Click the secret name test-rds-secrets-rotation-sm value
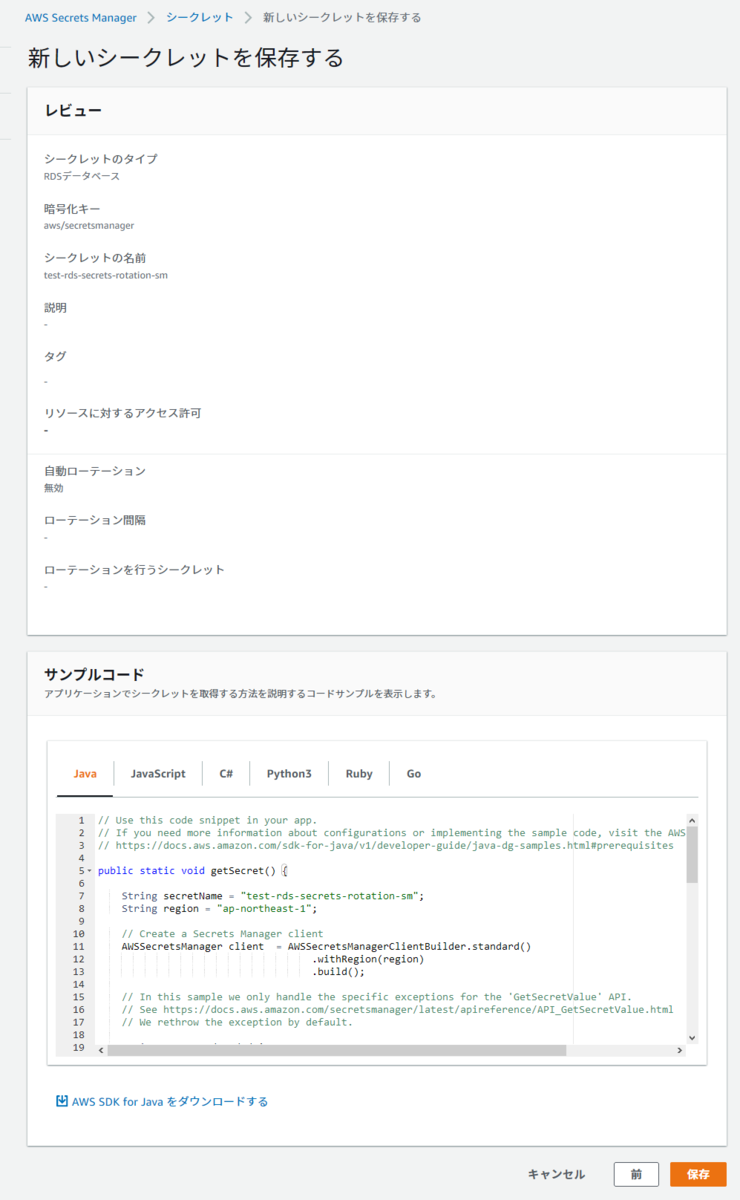The width and height of the screenshot is (740, 1200). tap(106, 275)
